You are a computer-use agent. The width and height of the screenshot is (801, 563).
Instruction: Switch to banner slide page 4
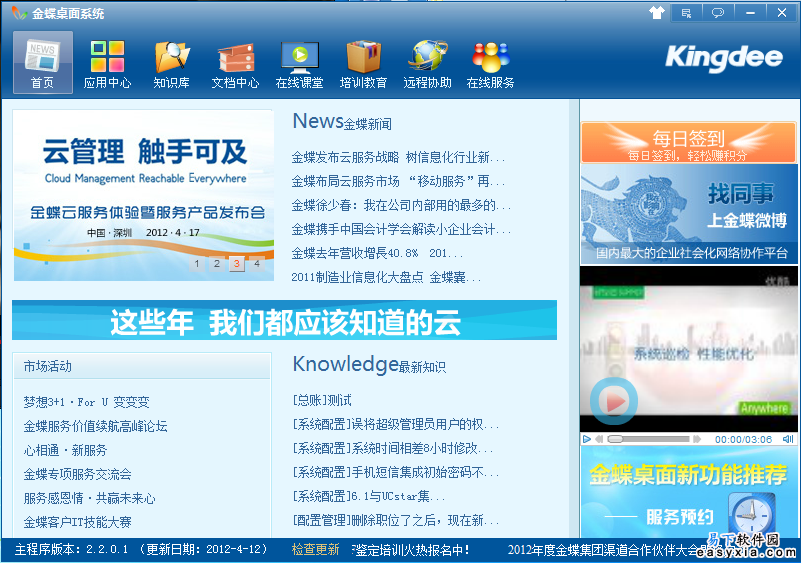tap(257, 264)
